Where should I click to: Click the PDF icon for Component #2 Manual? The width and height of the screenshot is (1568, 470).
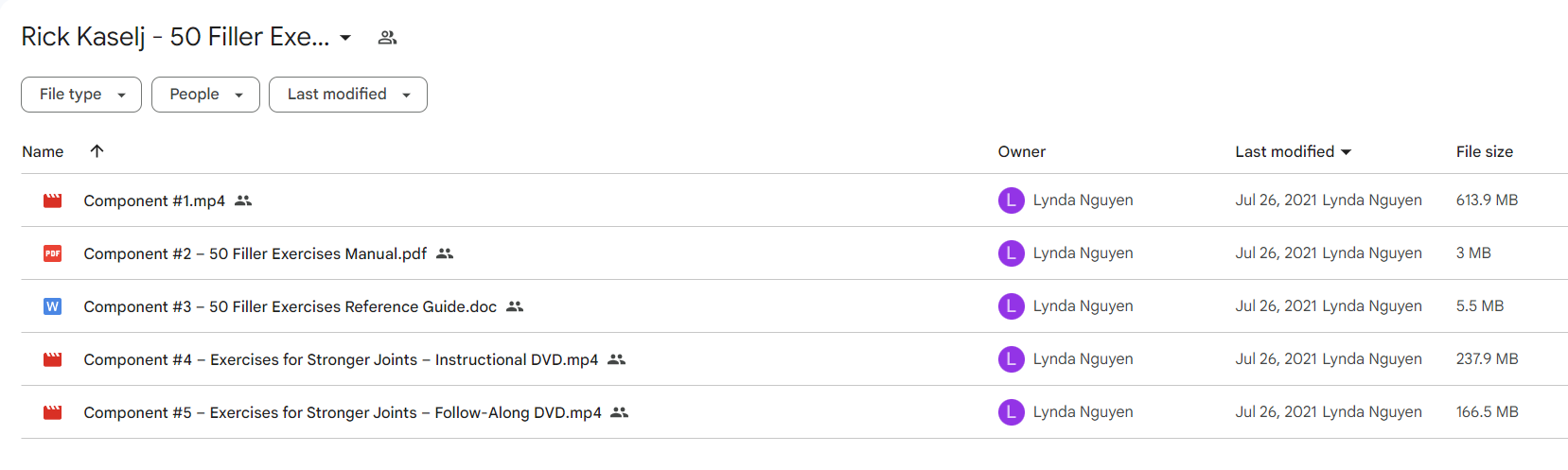(53, 253)
